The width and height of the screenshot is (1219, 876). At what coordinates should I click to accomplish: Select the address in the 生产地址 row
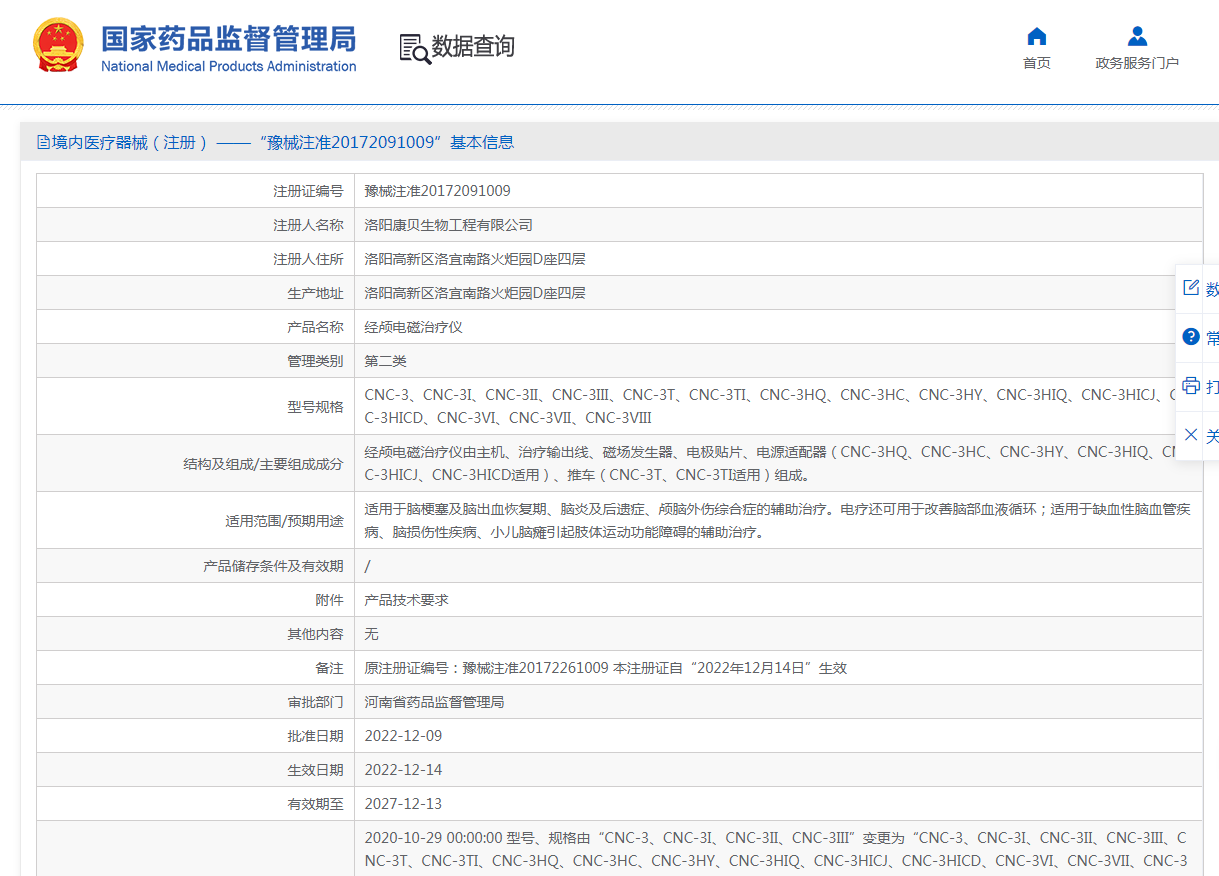(474, 293)
